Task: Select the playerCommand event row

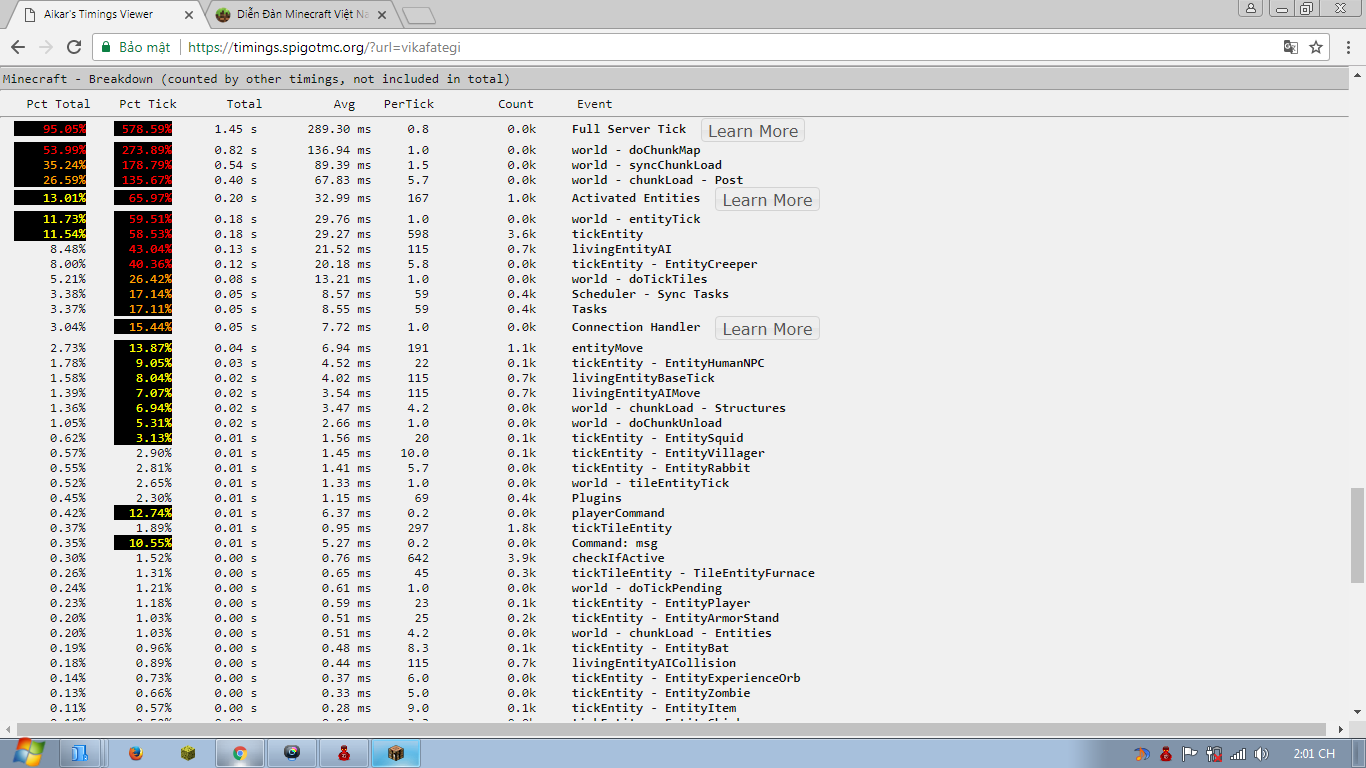Action: point(618,513)
